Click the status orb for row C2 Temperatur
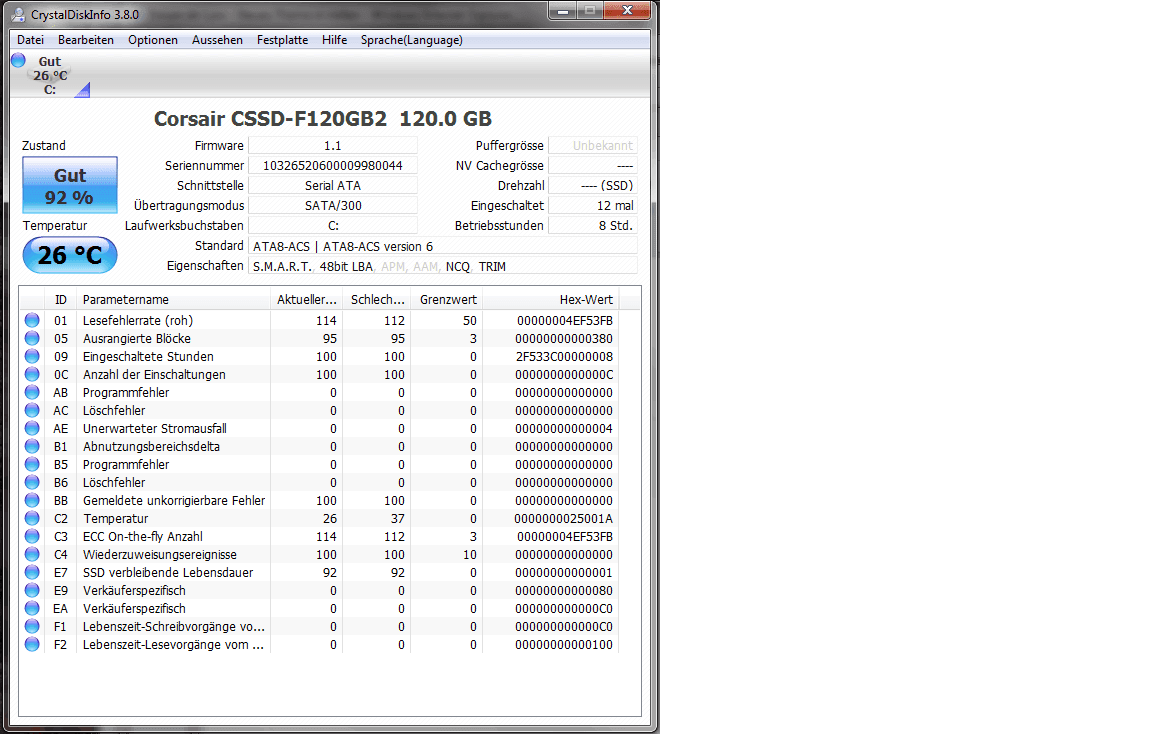1152x734 pixels. point(32,518)
